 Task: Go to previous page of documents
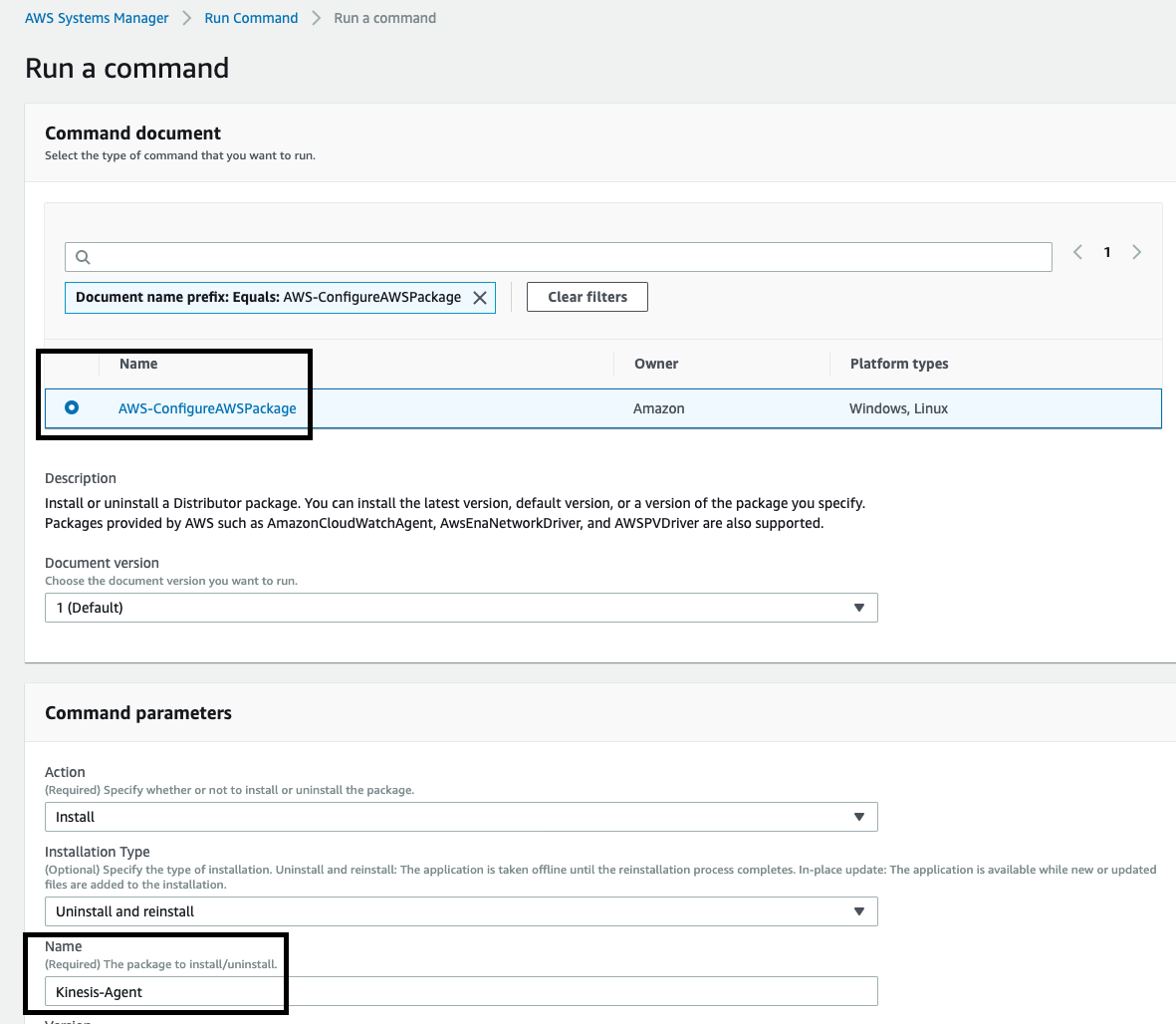click(1077, 252)
